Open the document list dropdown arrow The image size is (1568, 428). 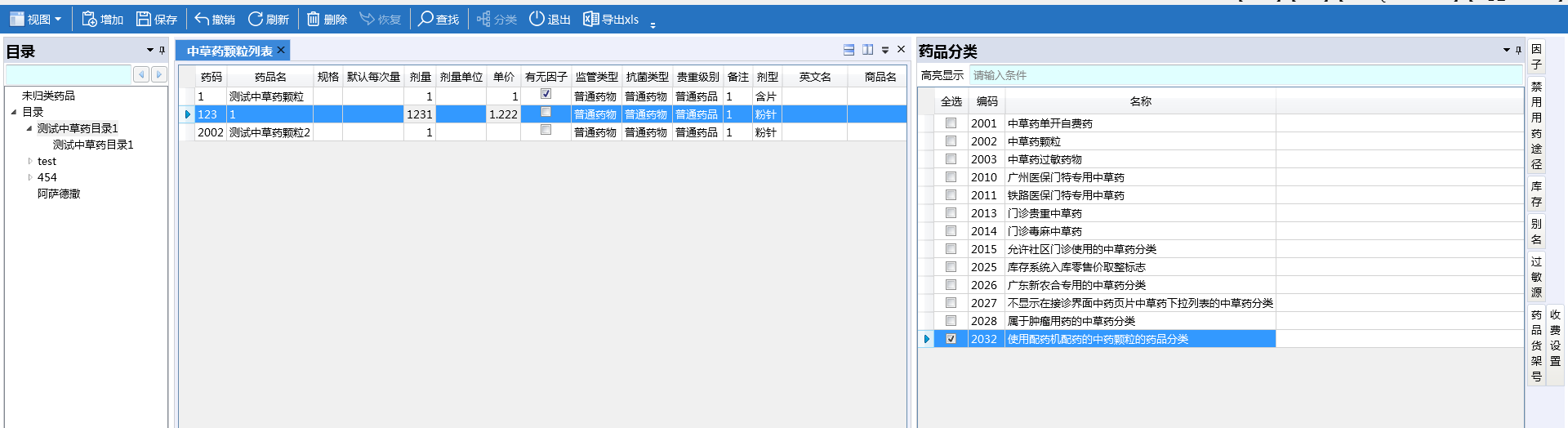pos(885,50)
